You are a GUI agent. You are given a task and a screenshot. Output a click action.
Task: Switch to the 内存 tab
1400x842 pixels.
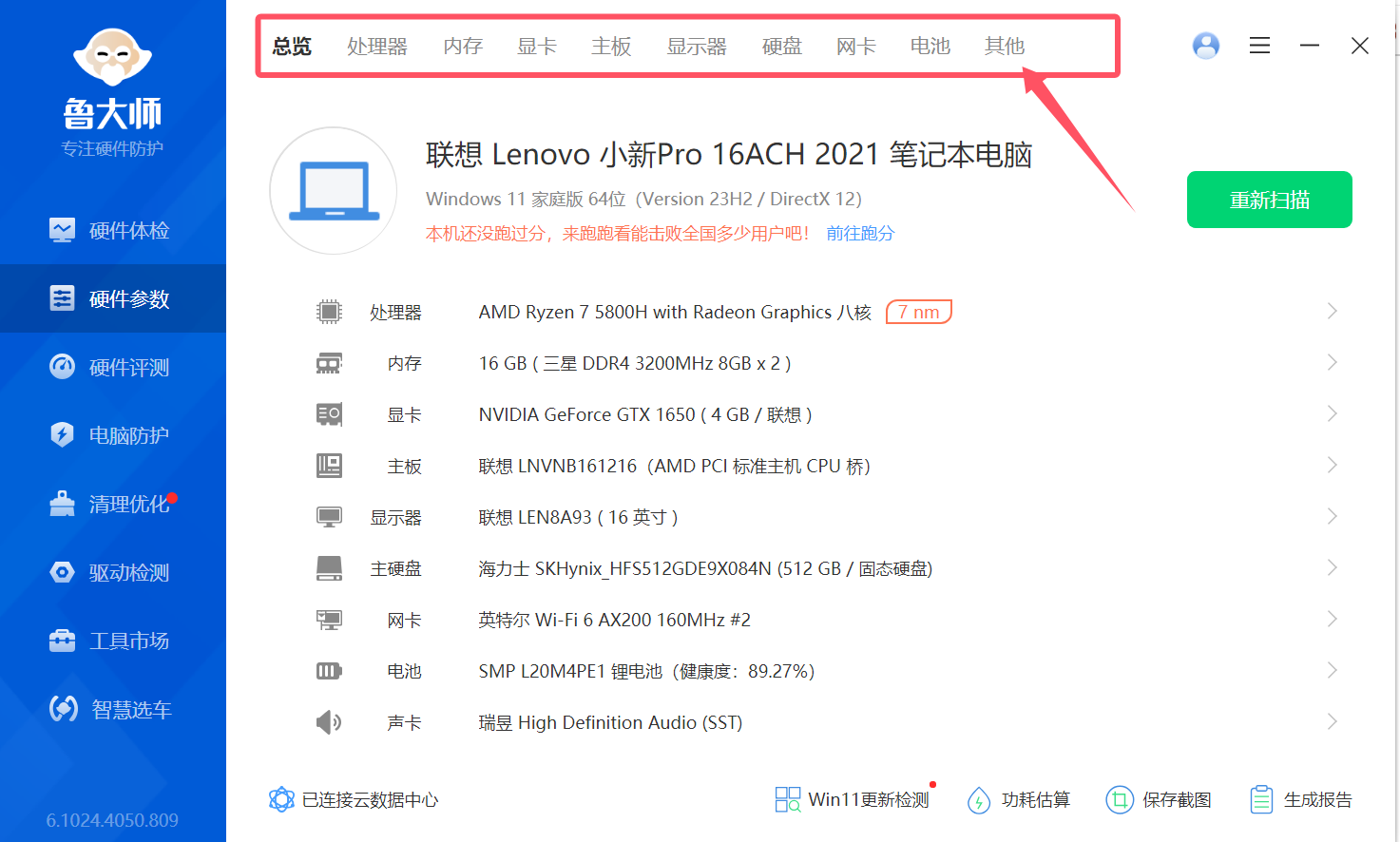click(463, 46)
